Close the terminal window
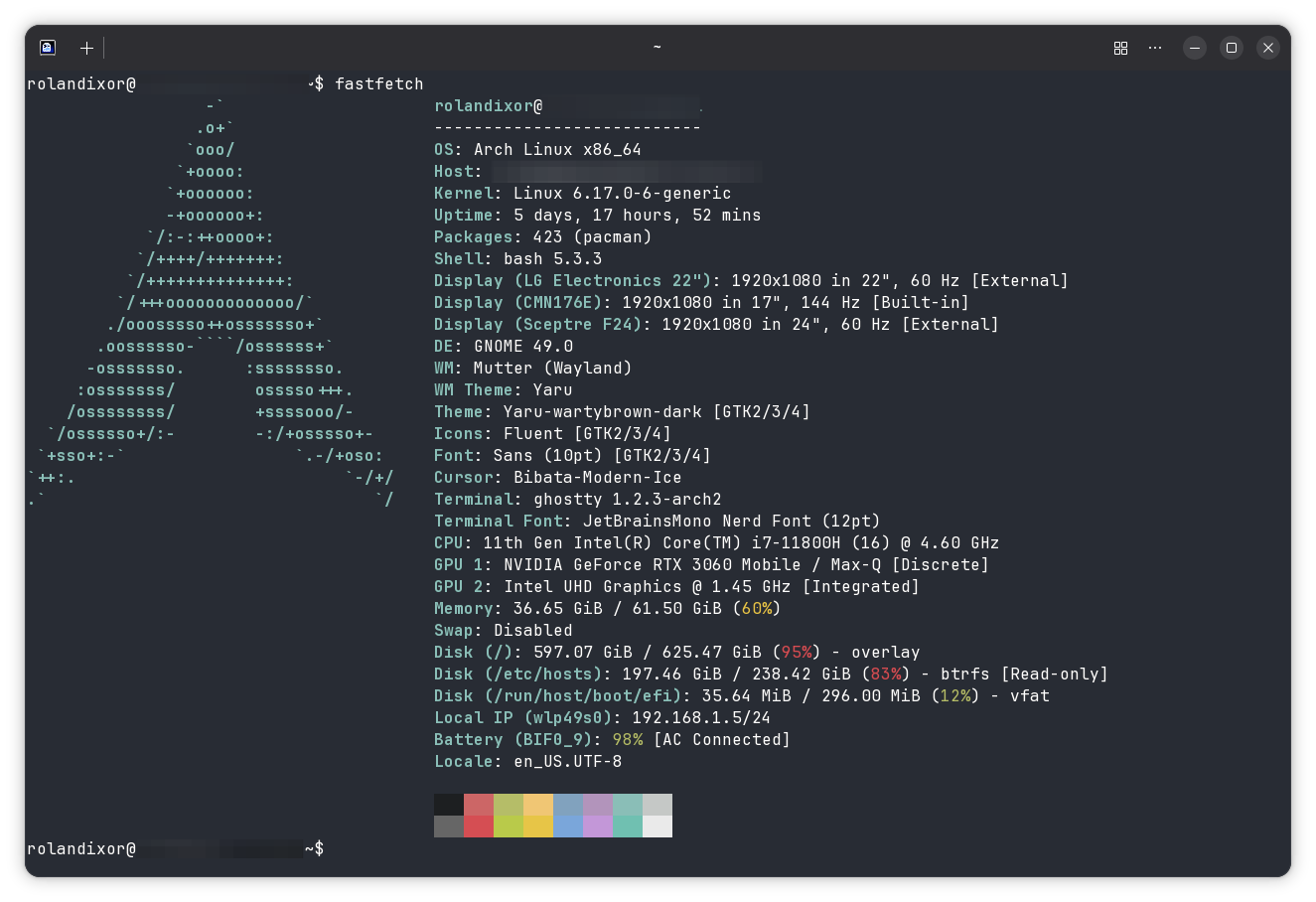1316x902 pixels. 1268,48
